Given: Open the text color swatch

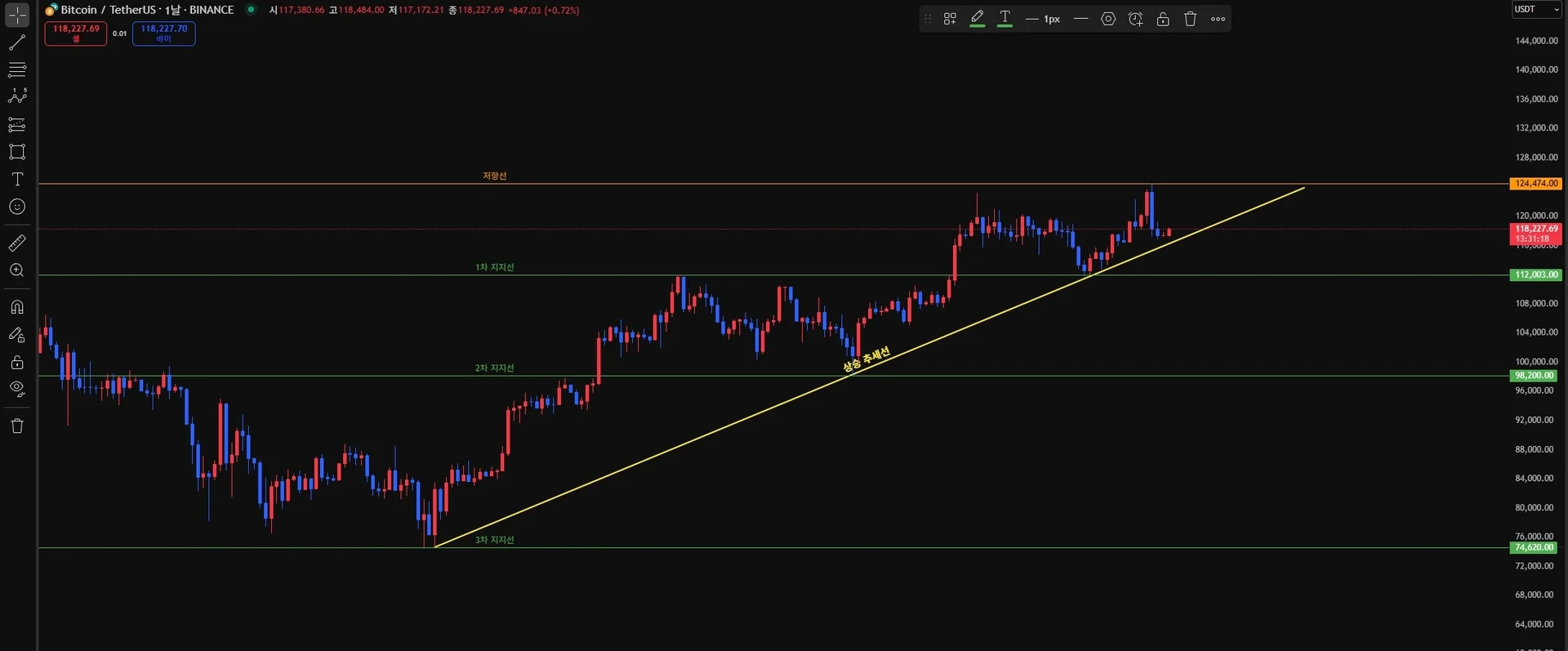Looking at the screenshot, I should (x=1005, y=19).
